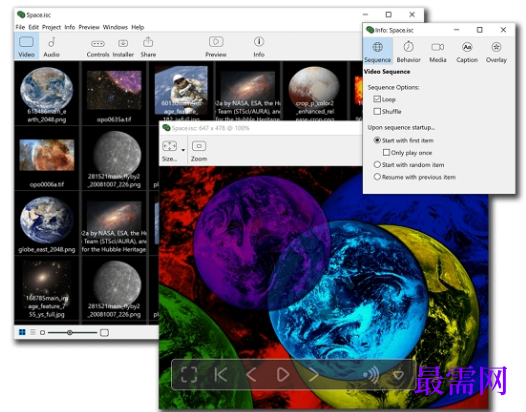
Task: Select the Video toolbar button
Action: [x=26, y=46]
